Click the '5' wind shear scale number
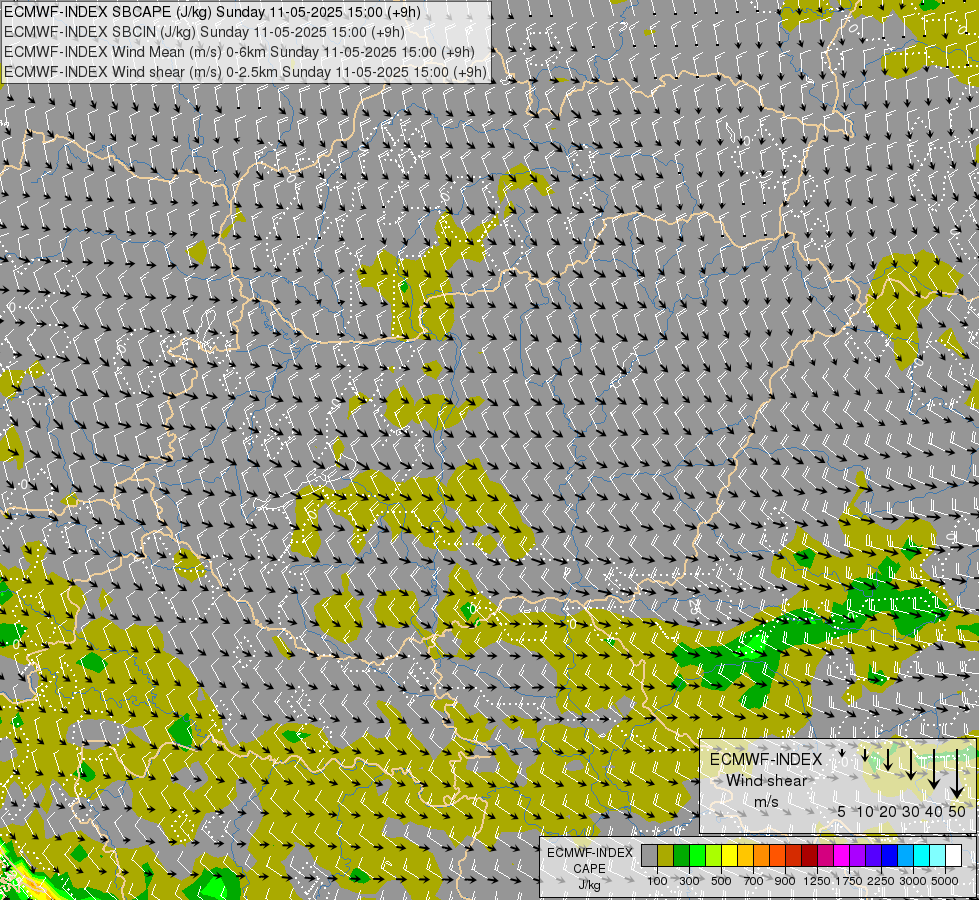The height and width of the screenshot is (900, 979). tap(842, 811)
